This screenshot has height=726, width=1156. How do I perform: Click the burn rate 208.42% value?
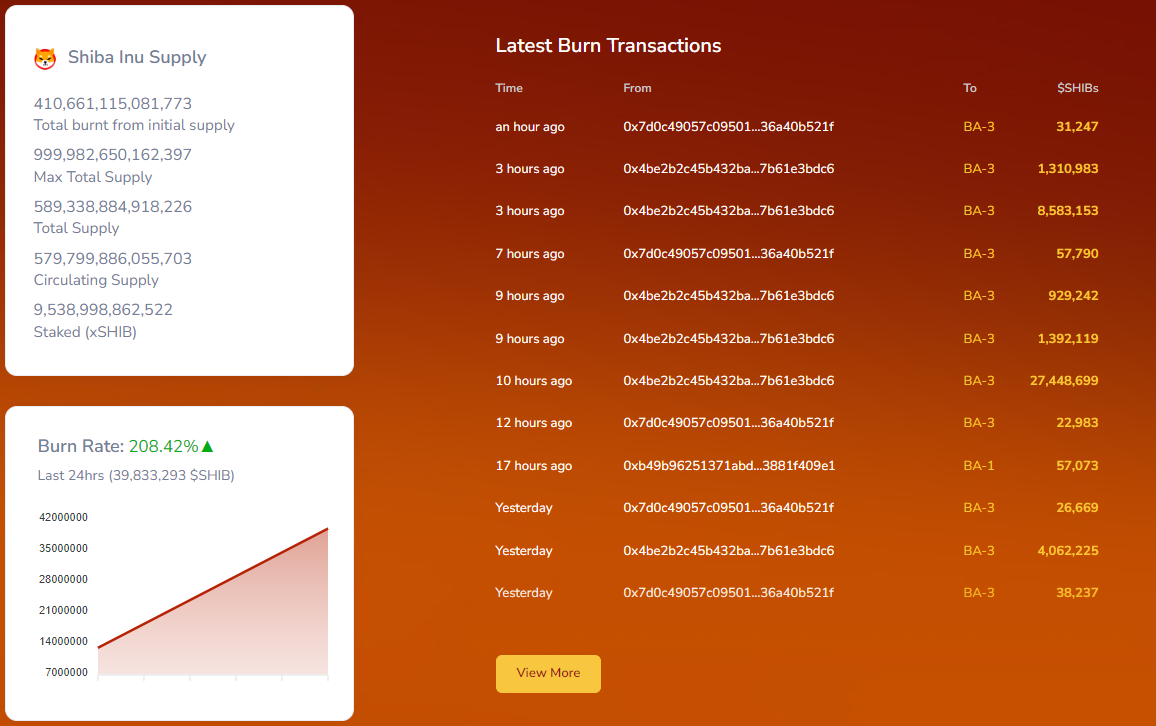[x=164, y=446]
